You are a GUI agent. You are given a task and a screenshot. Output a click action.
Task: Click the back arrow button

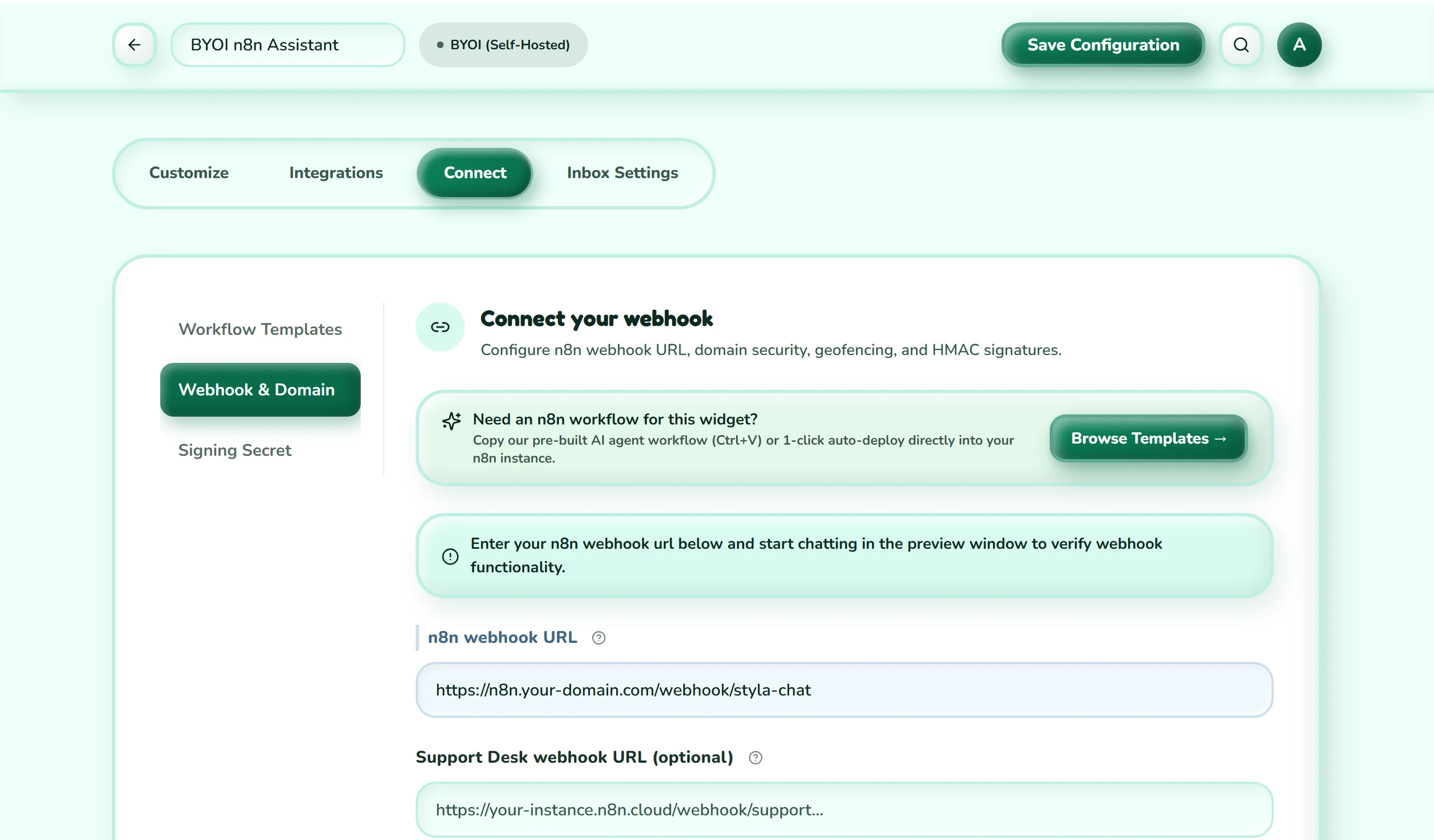(x=134, y=45)
